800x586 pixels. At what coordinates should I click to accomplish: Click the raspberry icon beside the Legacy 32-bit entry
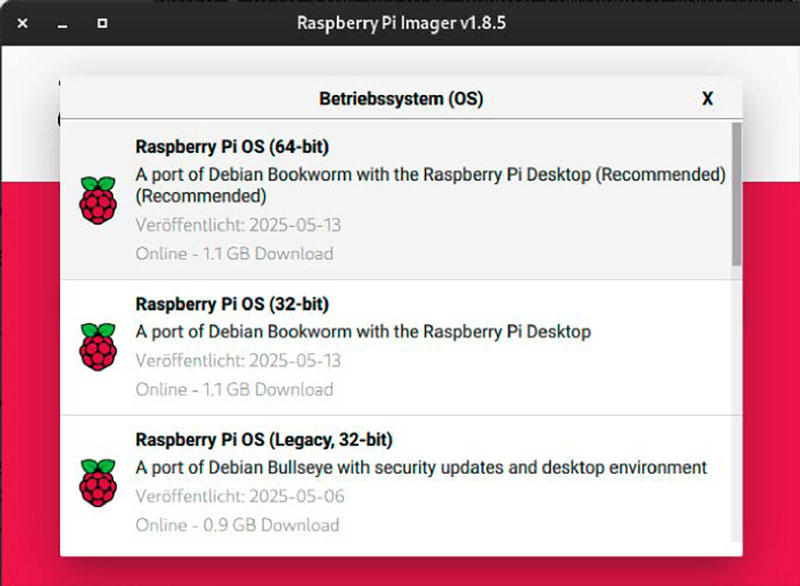[x=97, y=482]
